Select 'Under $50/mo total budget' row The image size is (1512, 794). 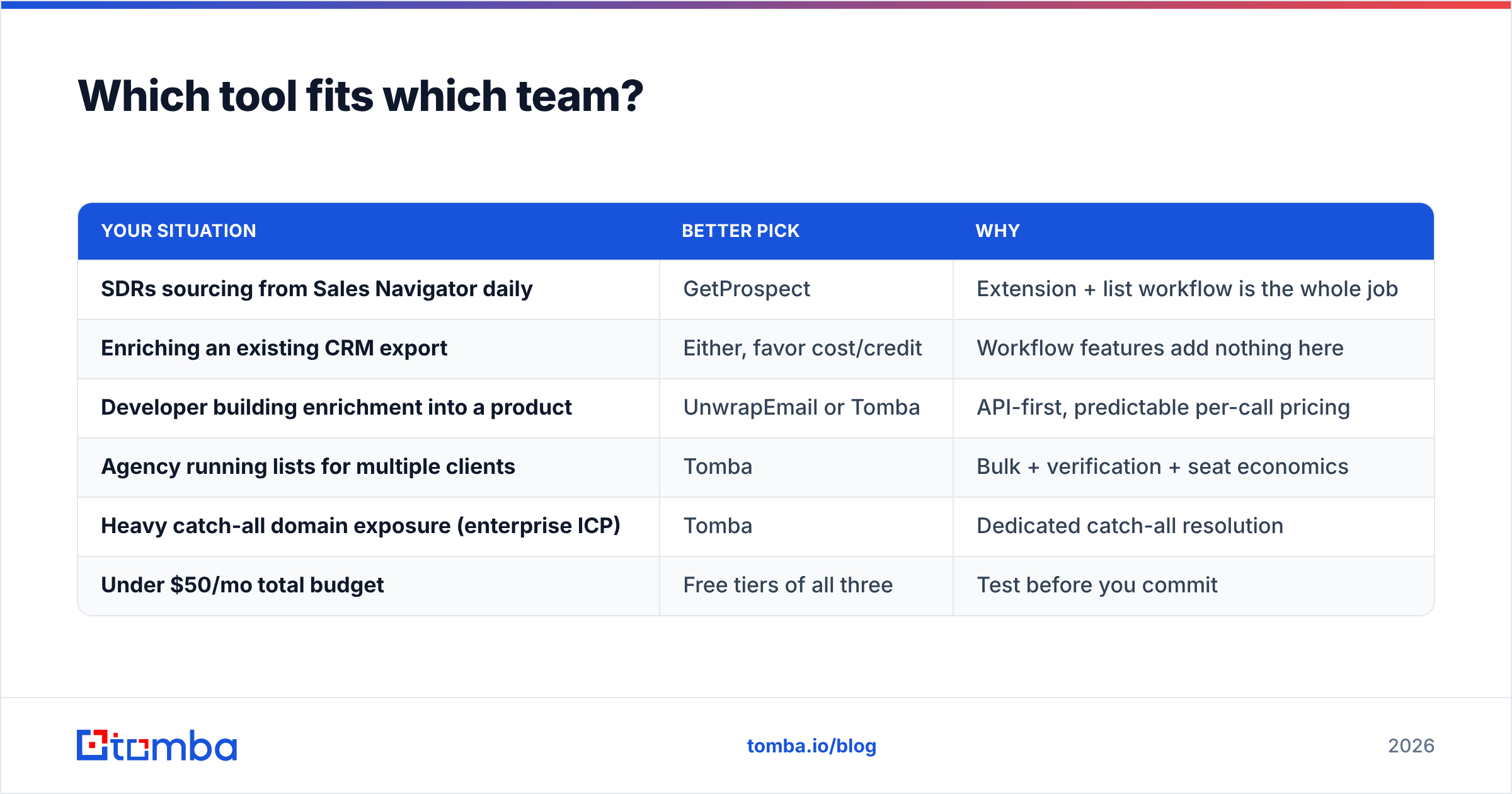coord(756,585)
